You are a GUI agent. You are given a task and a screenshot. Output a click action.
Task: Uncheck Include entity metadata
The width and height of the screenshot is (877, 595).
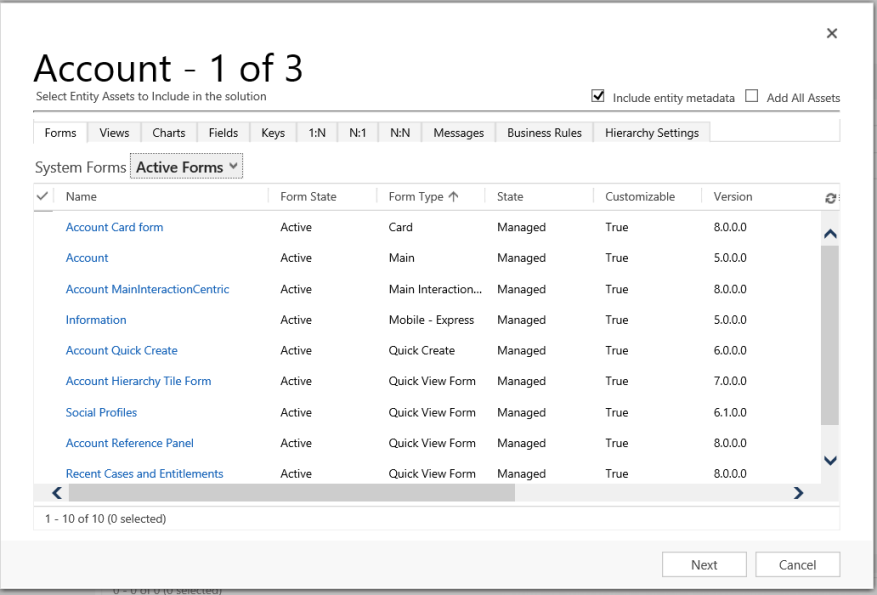coord(598,97)
